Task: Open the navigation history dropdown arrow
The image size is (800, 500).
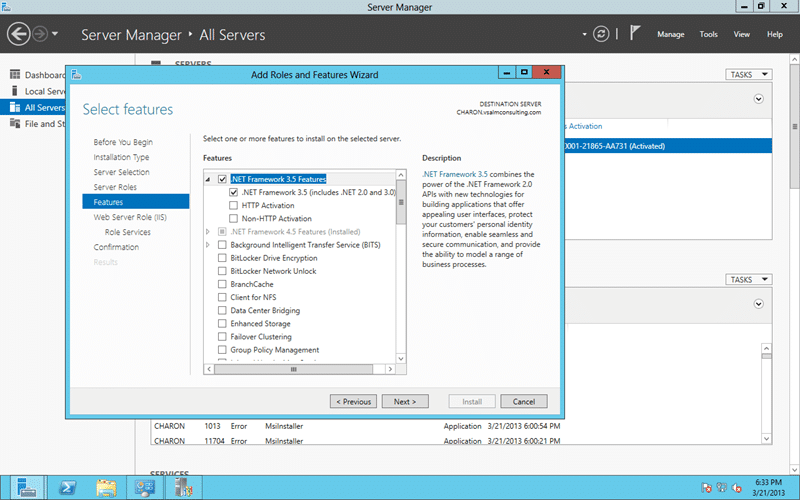Action: tap(55, 34)
